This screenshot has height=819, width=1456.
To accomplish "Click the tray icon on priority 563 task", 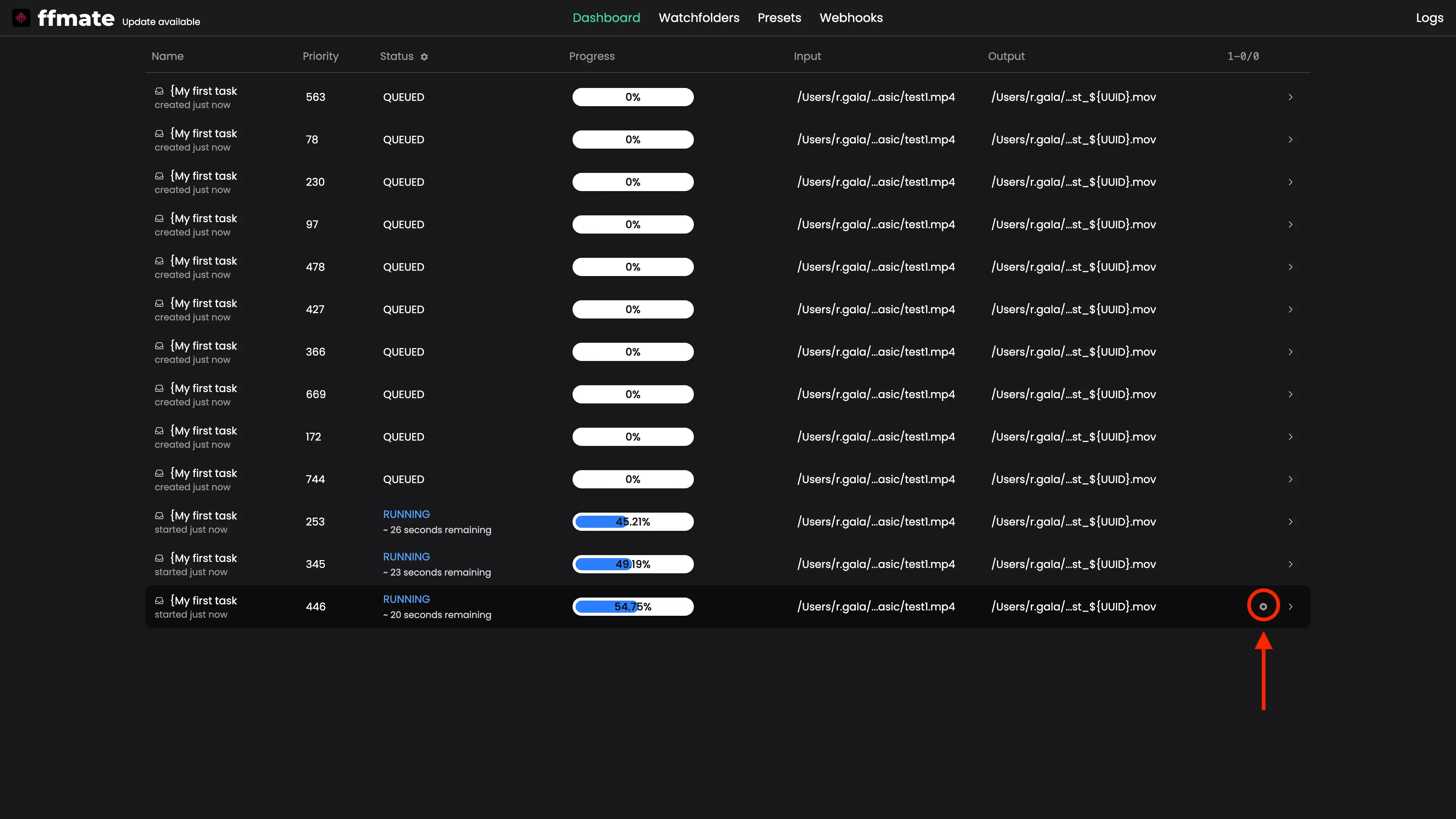I will click(159, 91).
